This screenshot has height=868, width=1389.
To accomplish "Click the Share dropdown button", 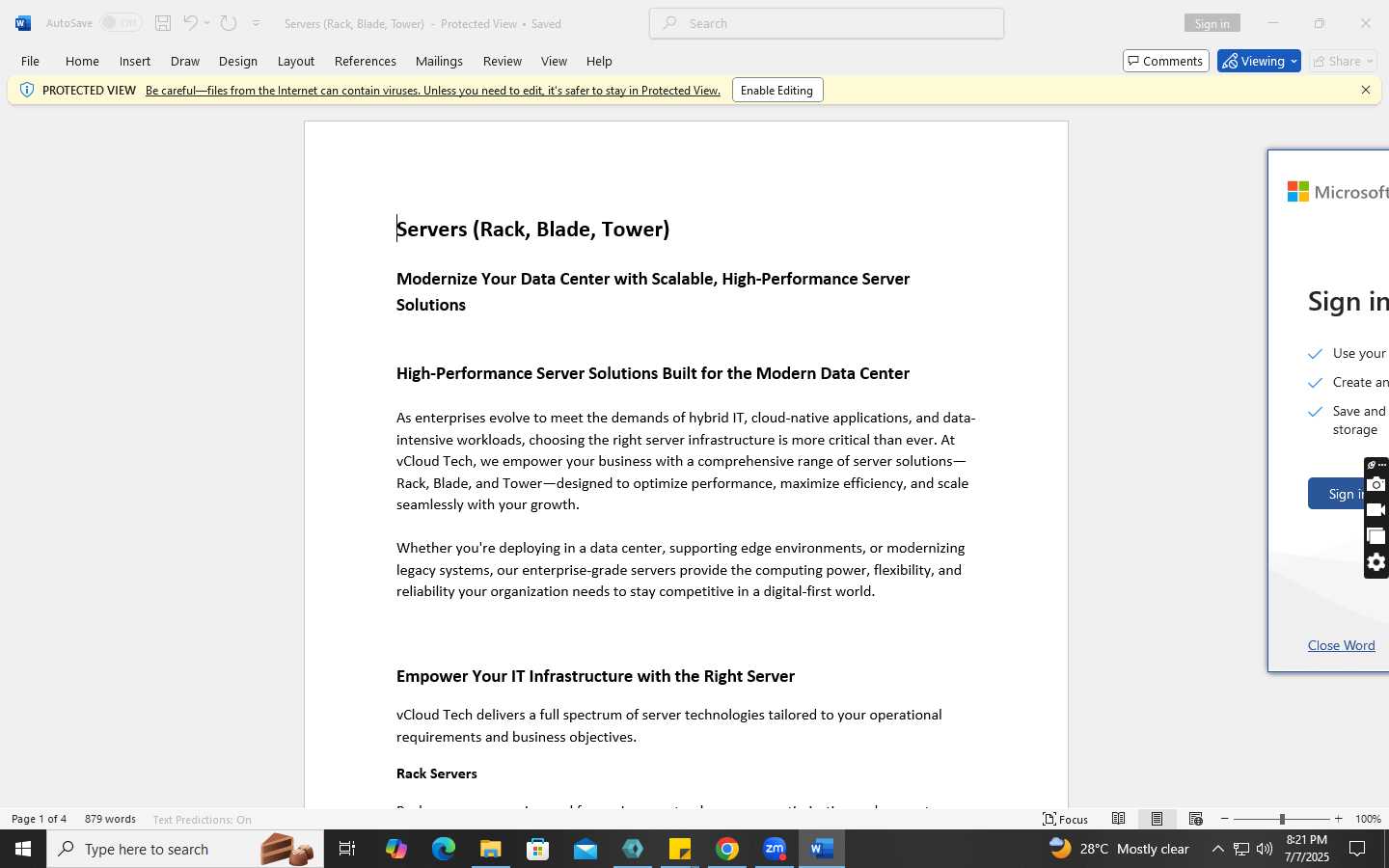I will (x=1344, y=61).
